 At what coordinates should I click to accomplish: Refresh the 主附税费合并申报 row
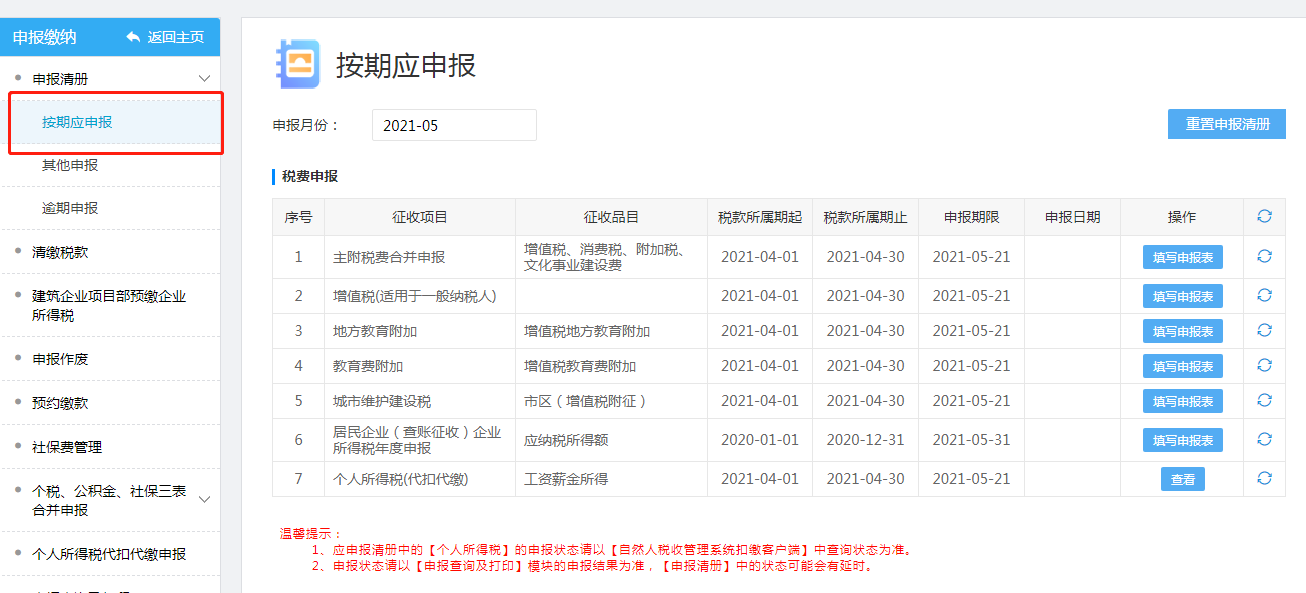click(1264, 256)
